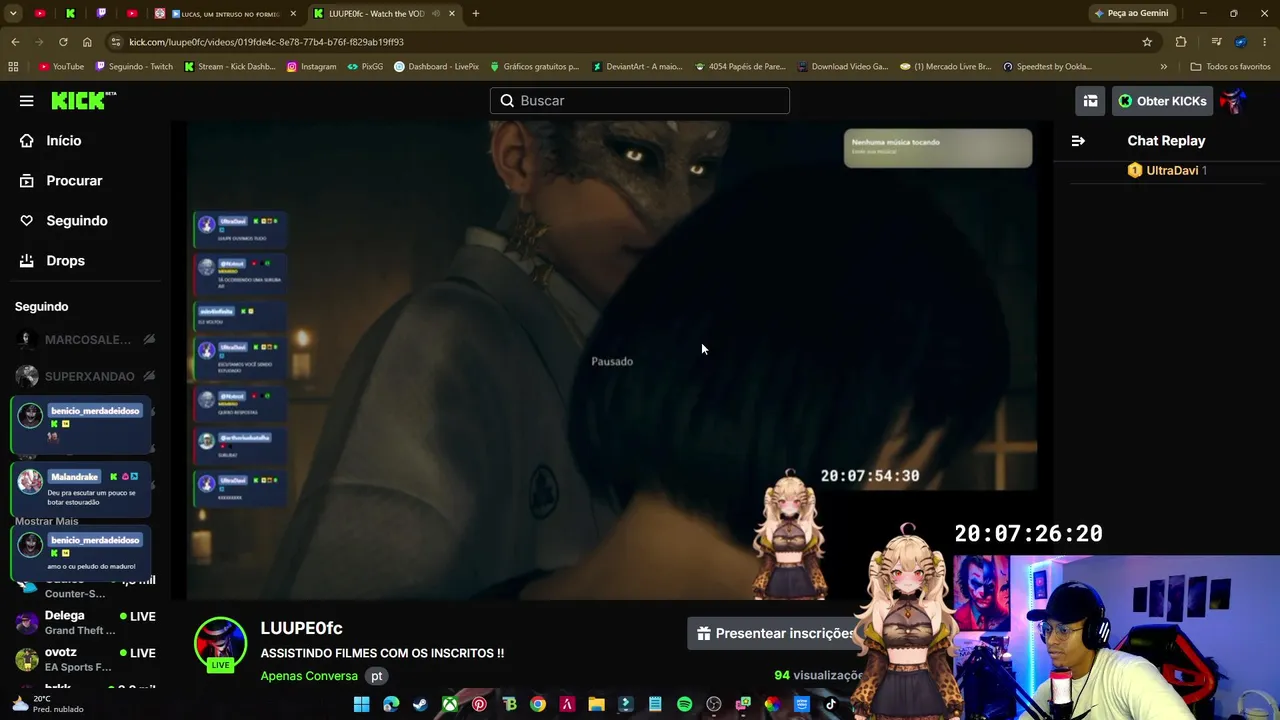Bookmark this page with the star

[x=1147, y=42]
